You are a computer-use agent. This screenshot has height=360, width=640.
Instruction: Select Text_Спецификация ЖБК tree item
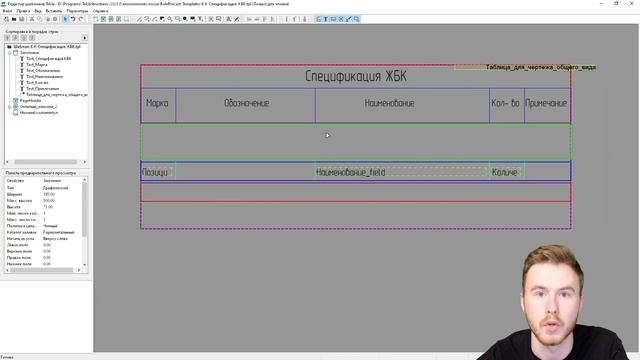coord(49,58)
